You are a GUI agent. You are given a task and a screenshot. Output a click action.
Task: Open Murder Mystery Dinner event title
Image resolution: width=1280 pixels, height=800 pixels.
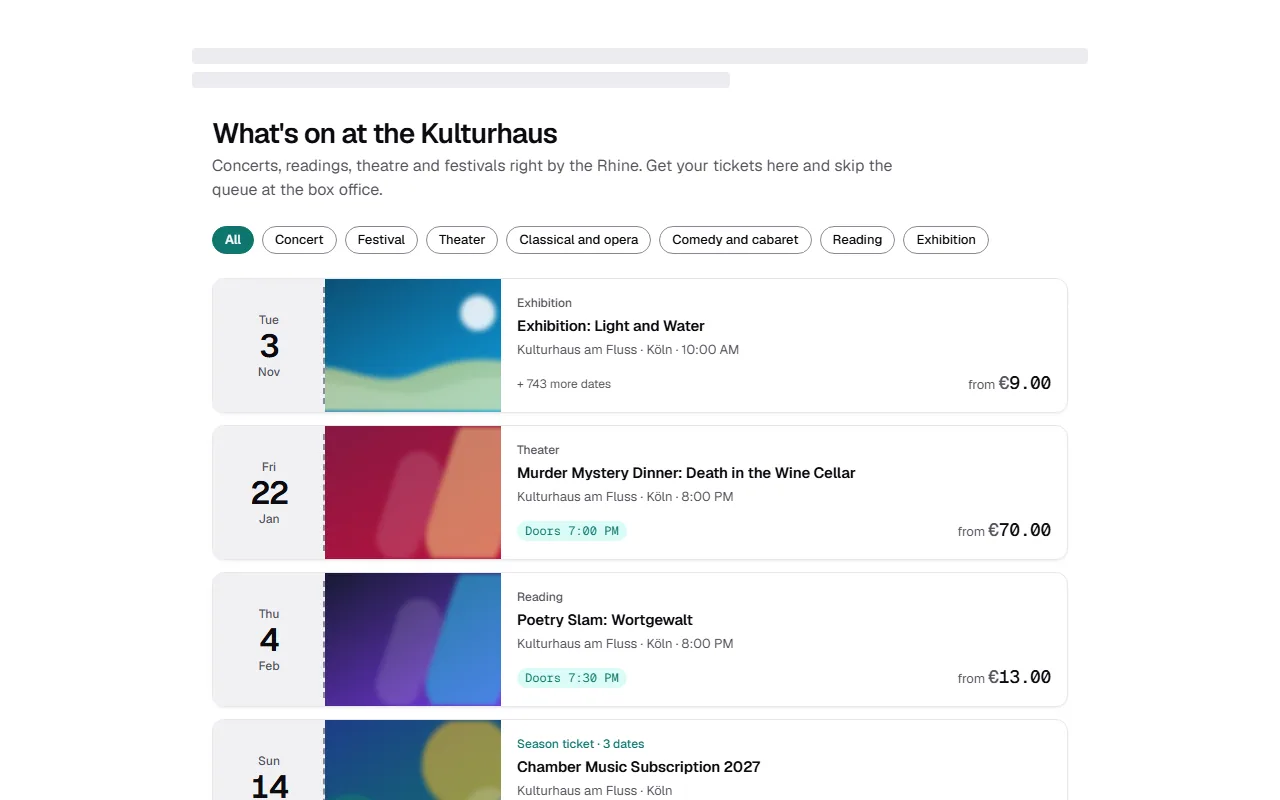tap(686, 473)
